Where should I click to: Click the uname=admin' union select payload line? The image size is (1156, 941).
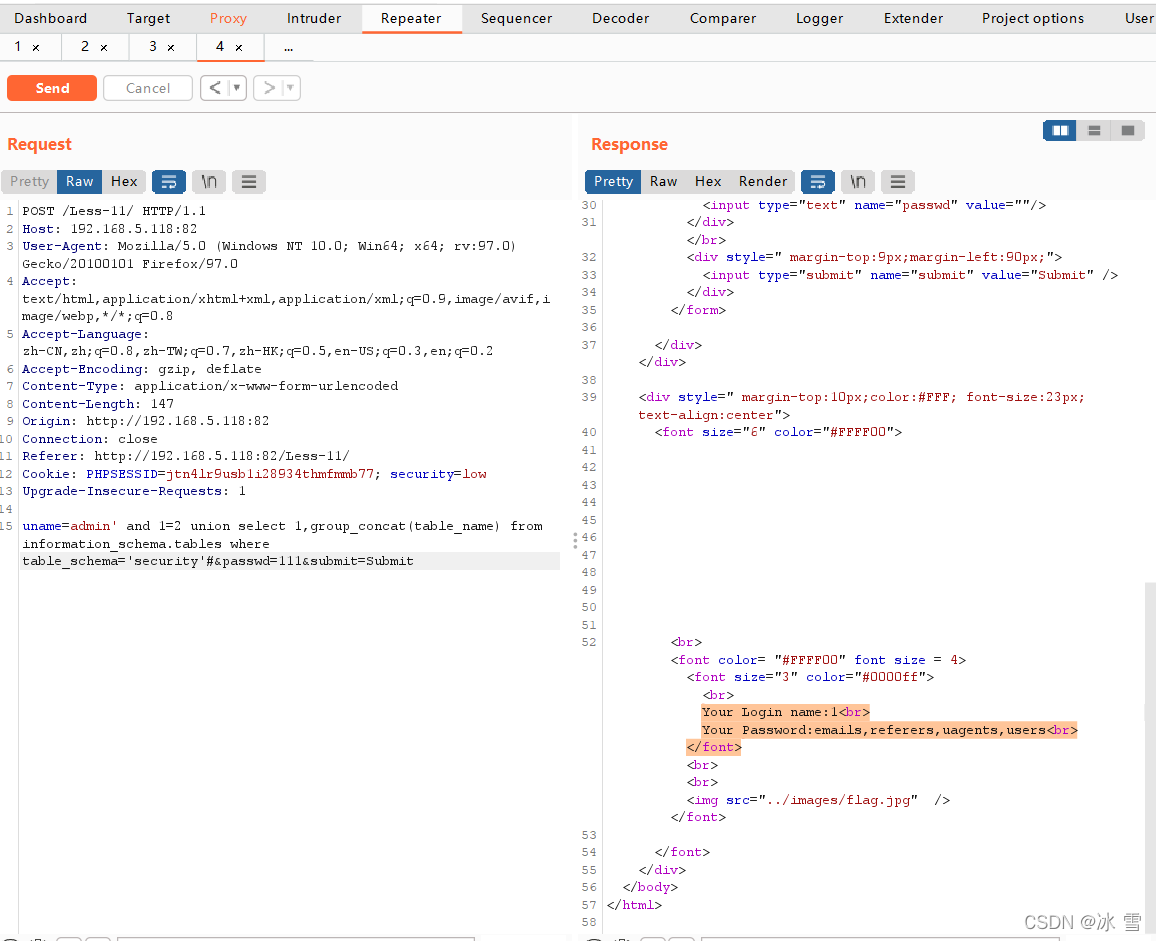(282, 527)
